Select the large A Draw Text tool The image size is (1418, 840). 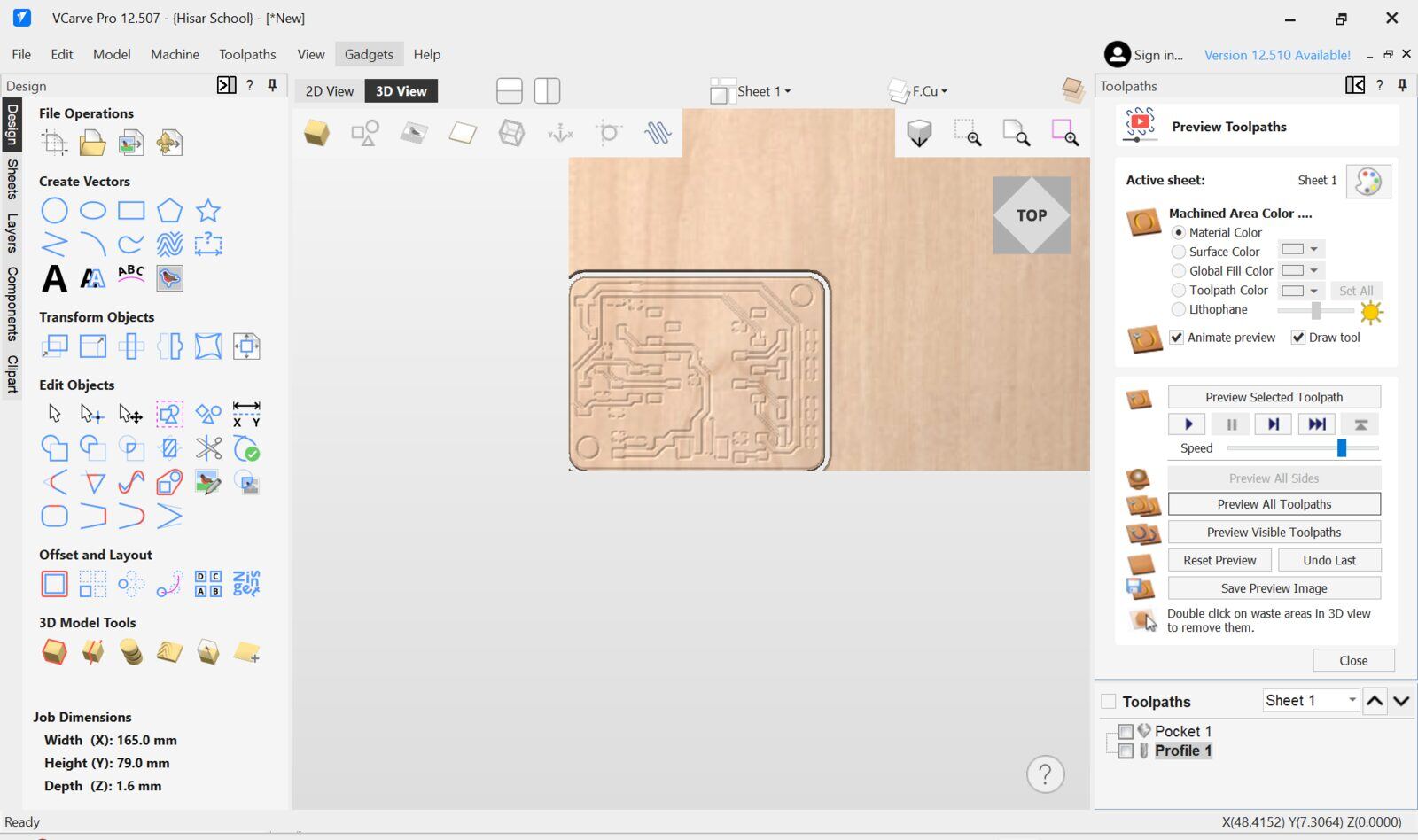[x=54, y=278]
